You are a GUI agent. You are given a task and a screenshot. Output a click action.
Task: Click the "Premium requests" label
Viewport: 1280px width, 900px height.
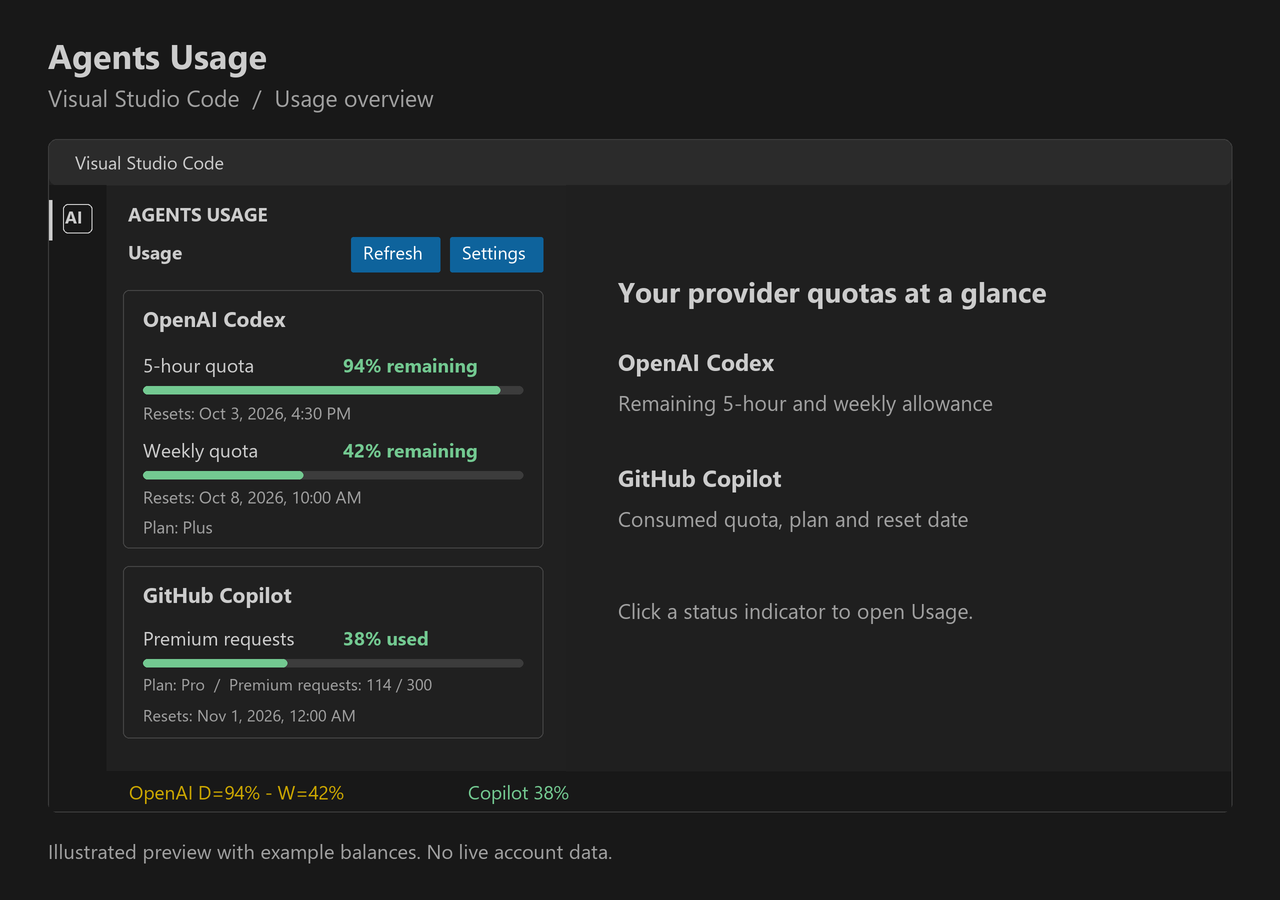(x=219, y=639)
